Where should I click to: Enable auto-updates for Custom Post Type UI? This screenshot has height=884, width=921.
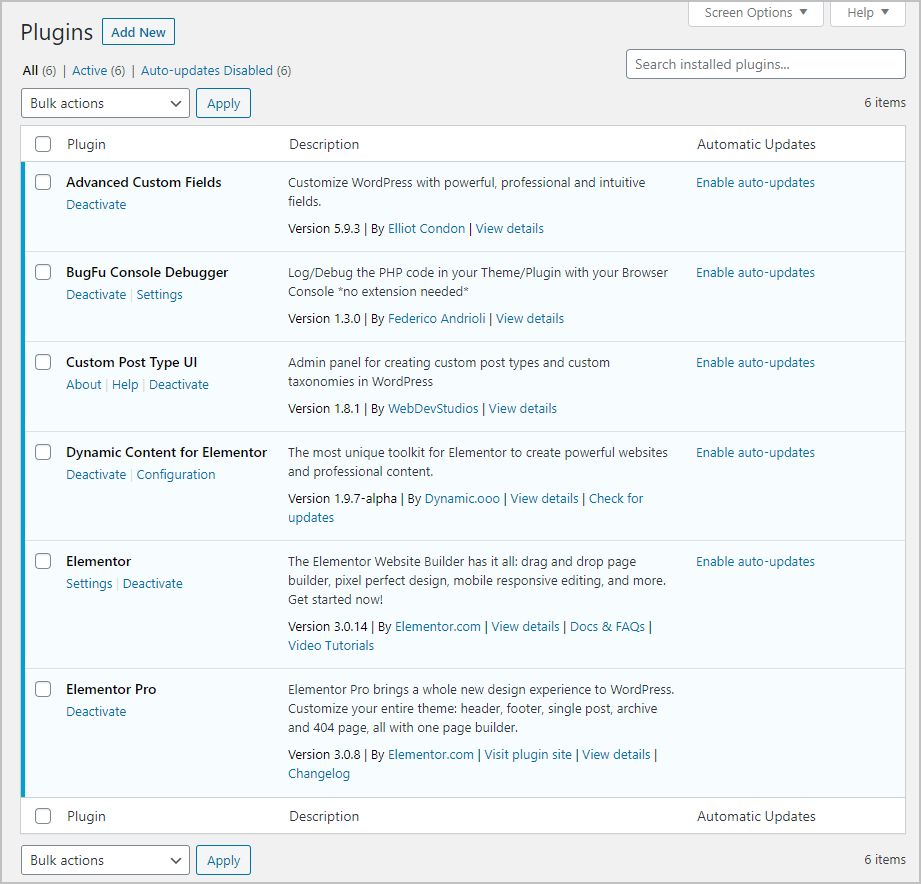click(x=755, y=362)
